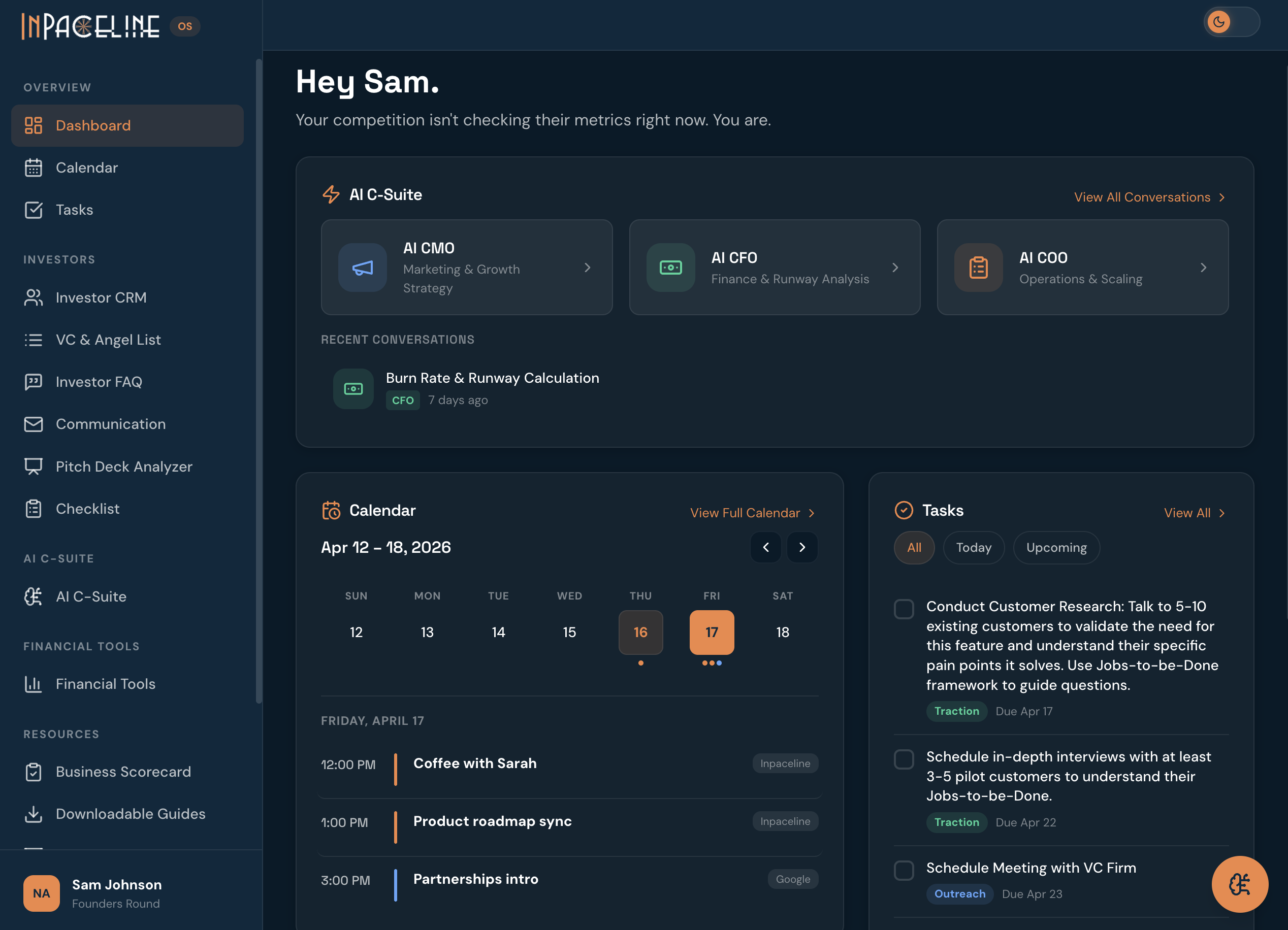Toggle the dark mode switch

[x=1231, y=22]
